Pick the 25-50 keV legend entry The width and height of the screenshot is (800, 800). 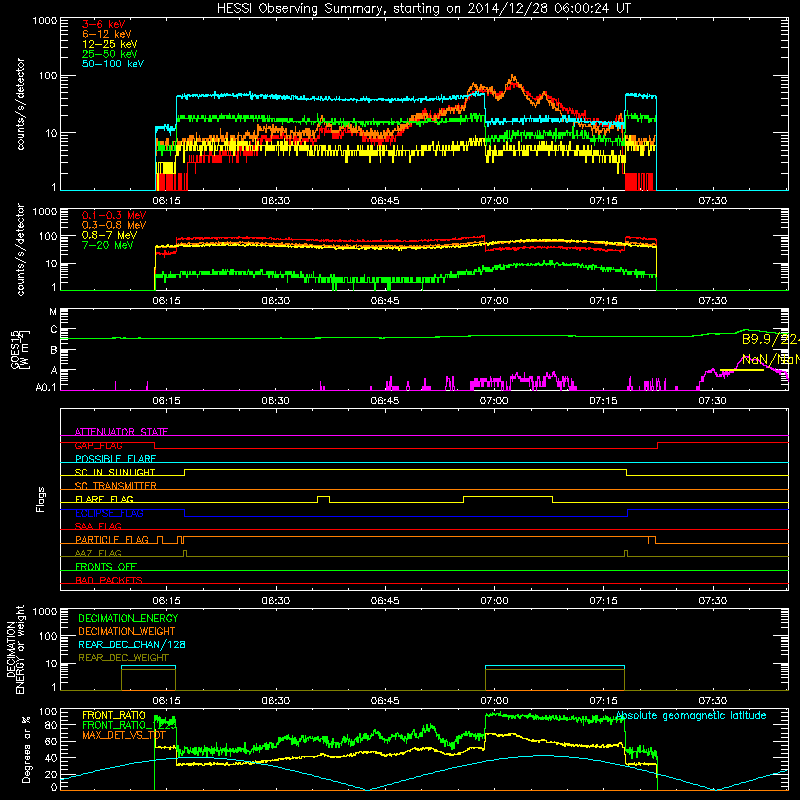(109, 54)
